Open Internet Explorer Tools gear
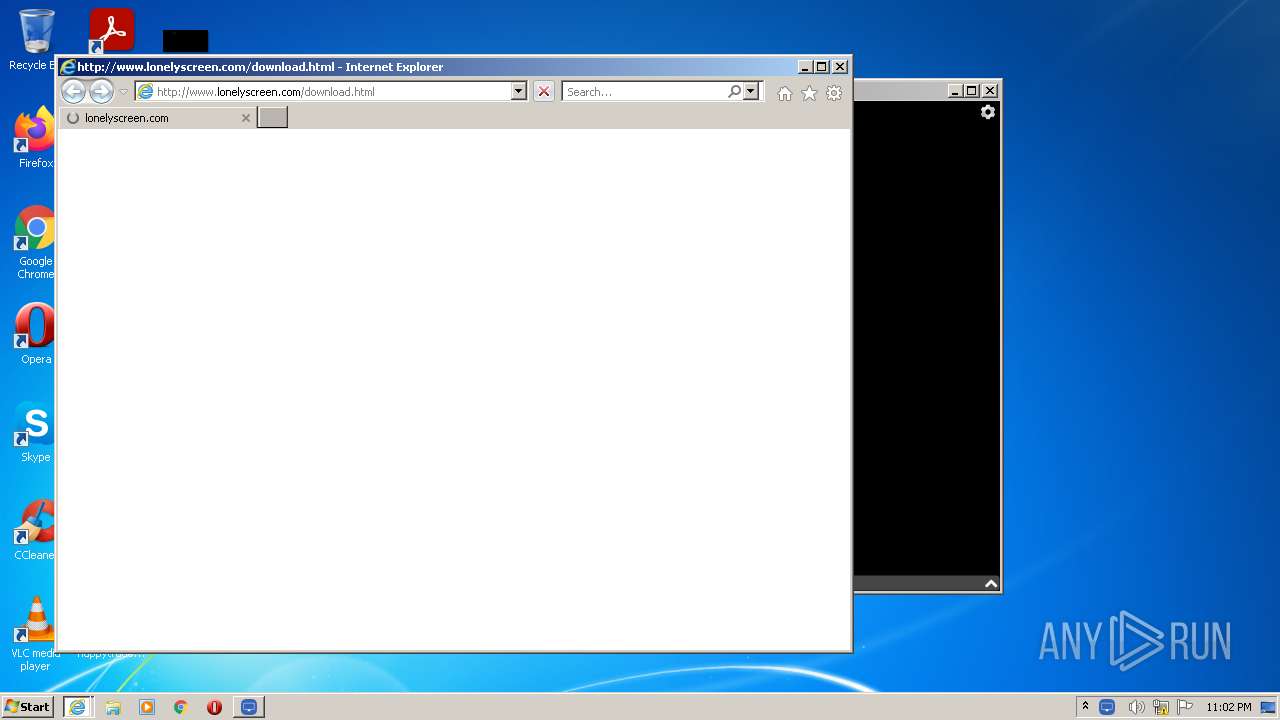 coord(834,93)
